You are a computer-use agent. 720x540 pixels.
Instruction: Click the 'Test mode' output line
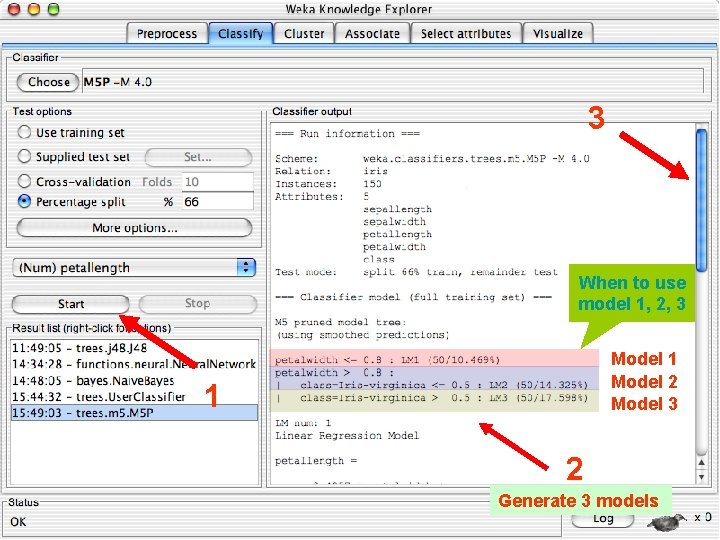point(416,272)
